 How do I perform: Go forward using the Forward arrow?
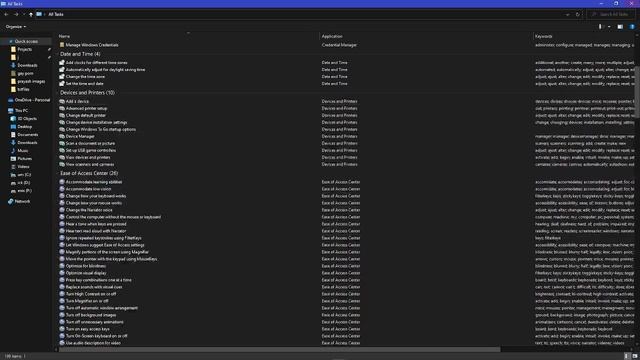coord(16,14)
